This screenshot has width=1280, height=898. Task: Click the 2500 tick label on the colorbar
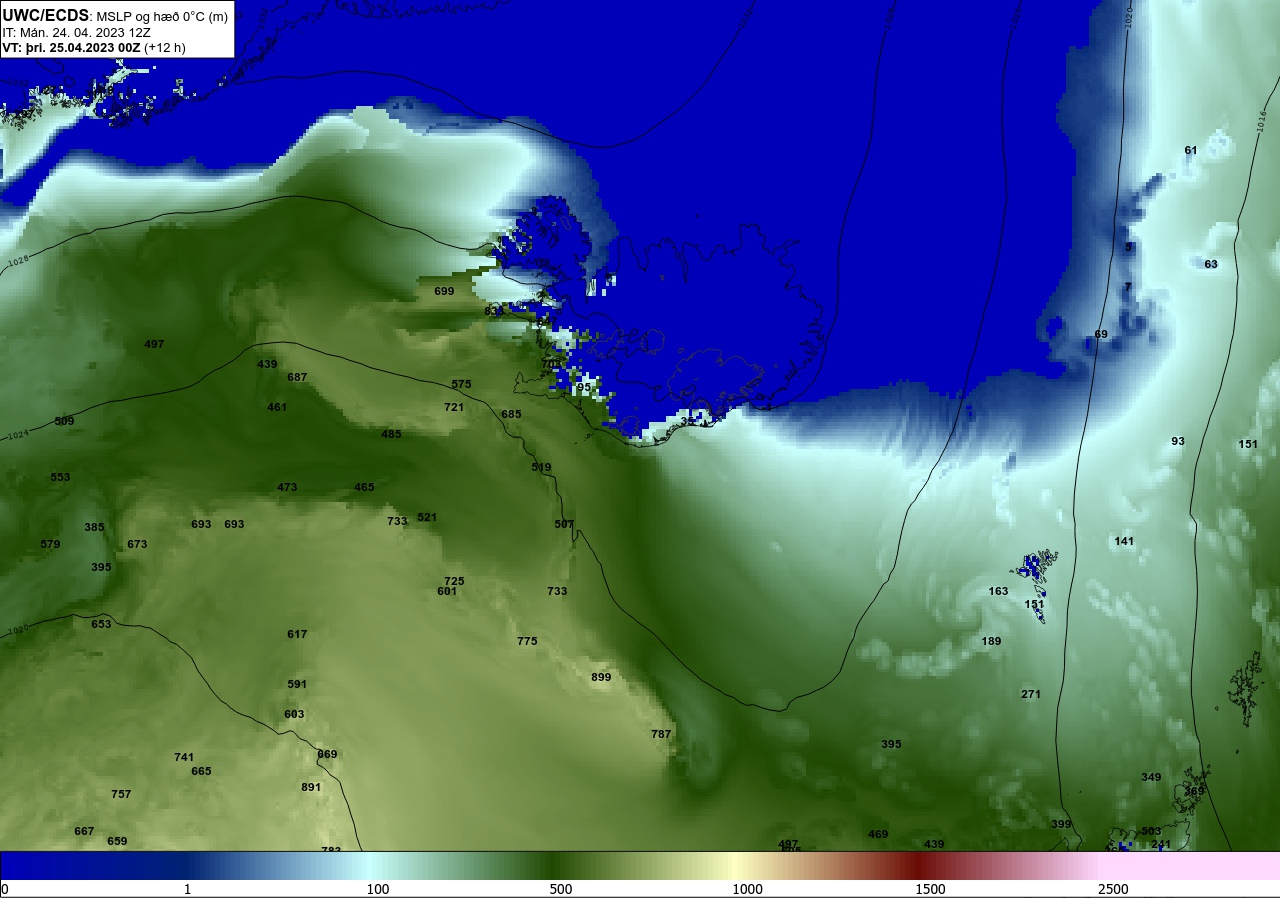[x=1113, y=889]
